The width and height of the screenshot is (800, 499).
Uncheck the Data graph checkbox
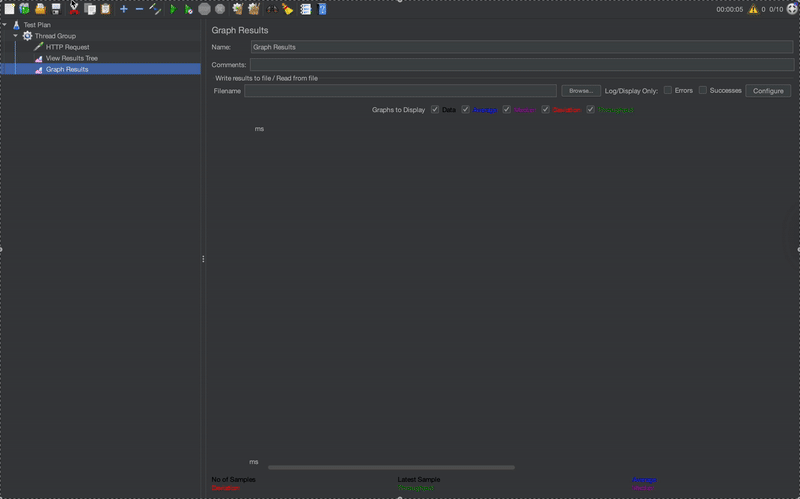(435, 109)
